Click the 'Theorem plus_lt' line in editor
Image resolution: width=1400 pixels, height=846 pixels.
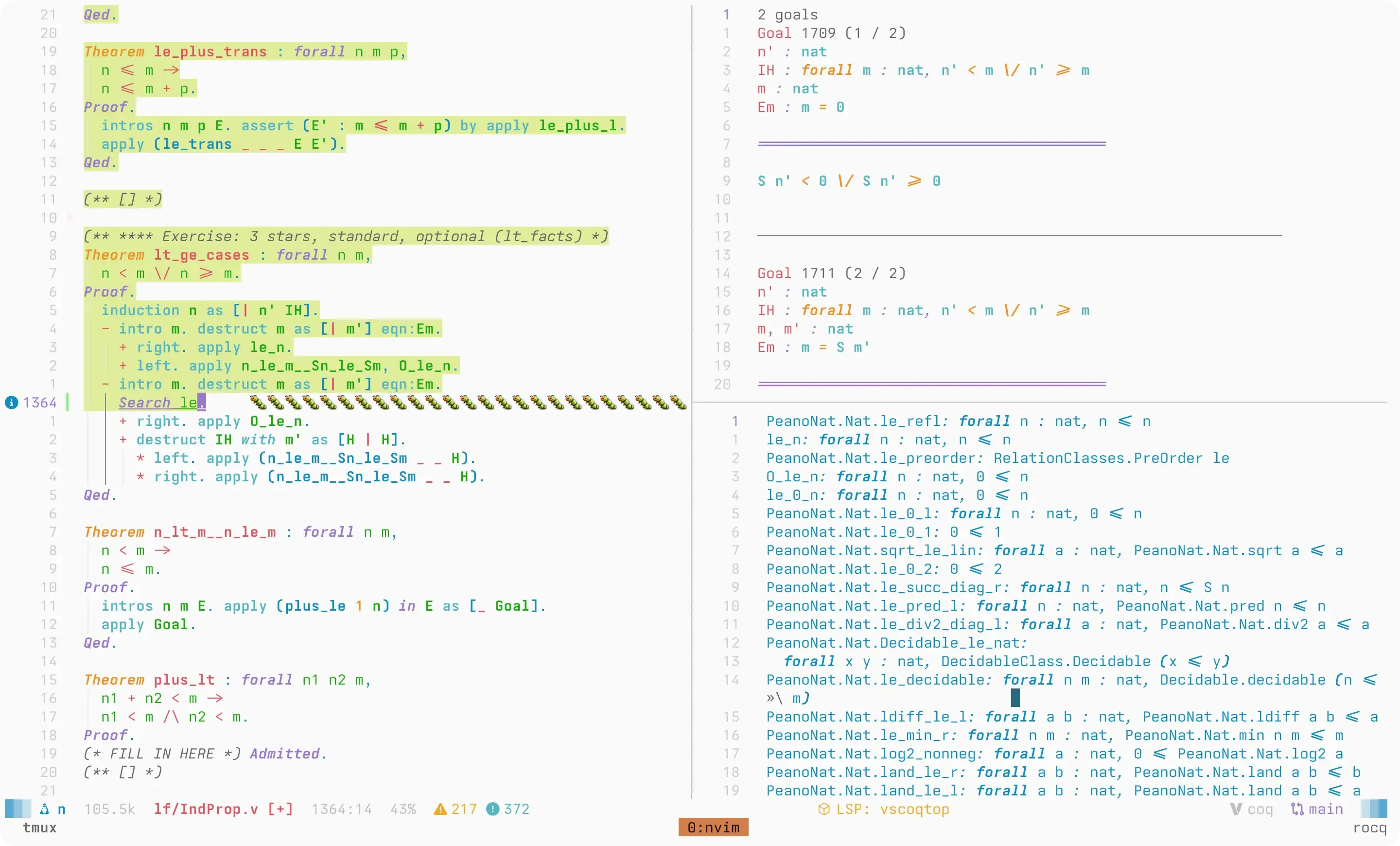pos(227,680)
